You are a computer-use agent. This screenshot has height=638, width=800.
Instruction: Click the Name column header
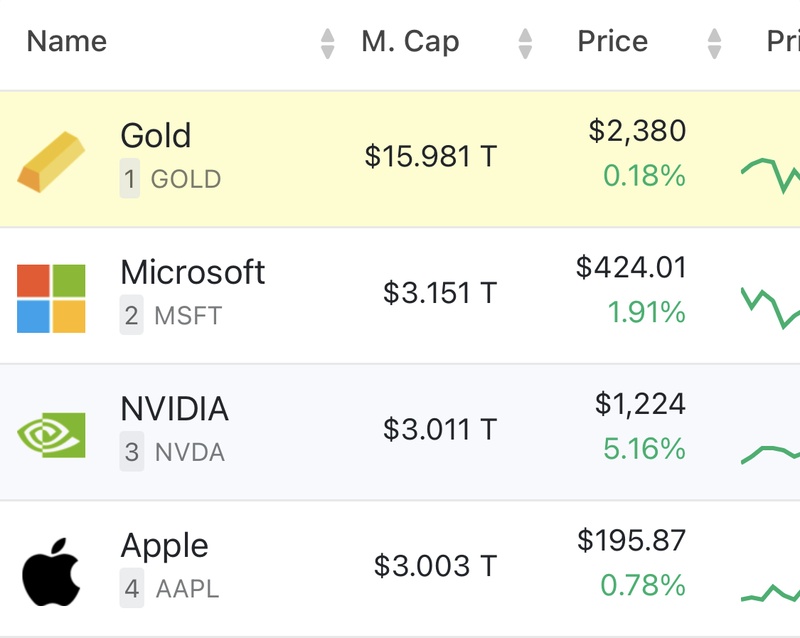click(x=66, y=42)
